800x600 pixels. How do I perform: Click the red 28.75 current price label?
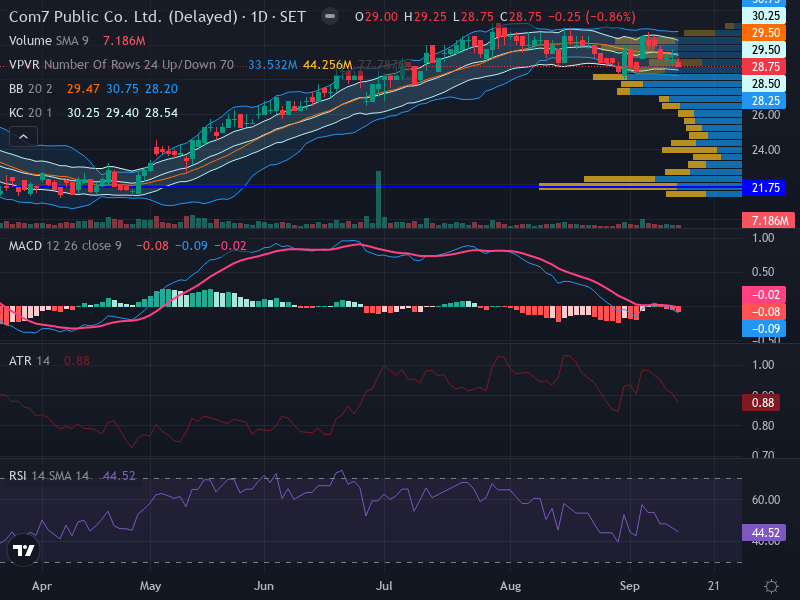(x=764, y=67)
